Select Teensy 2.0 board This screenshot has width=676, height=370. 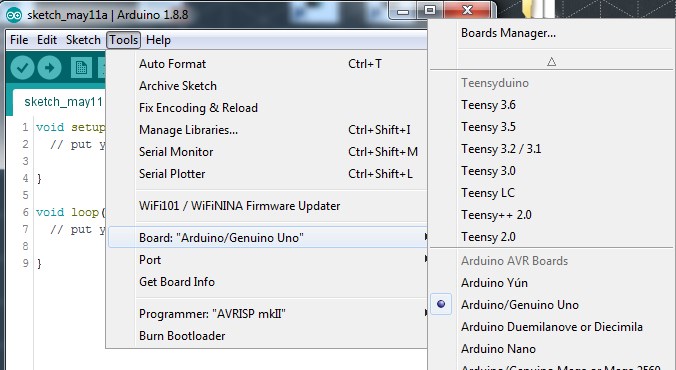552,237
